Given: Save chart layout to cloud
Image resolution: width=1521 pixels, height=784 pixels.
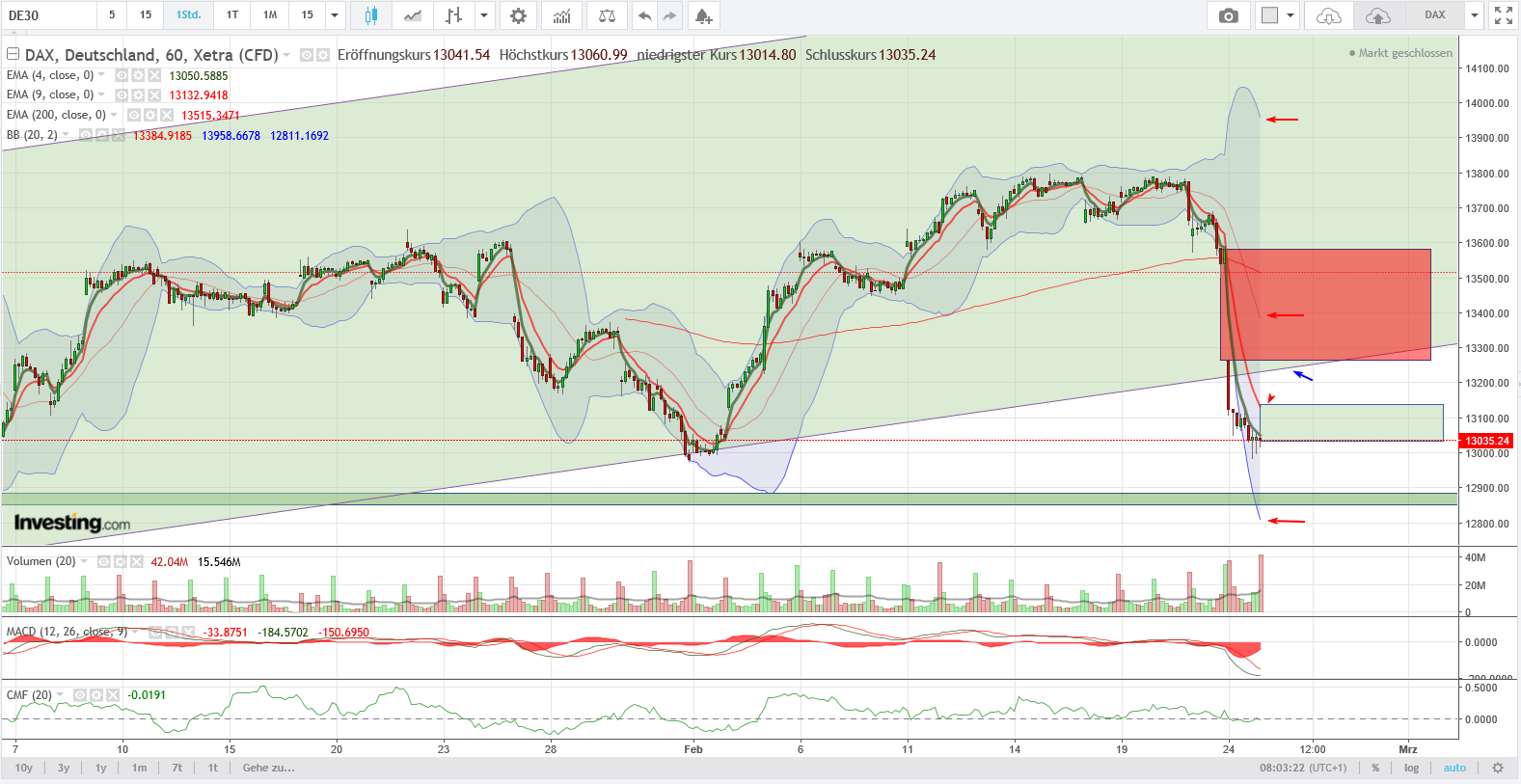Looking at the screenshot, I should point(1378,15).
